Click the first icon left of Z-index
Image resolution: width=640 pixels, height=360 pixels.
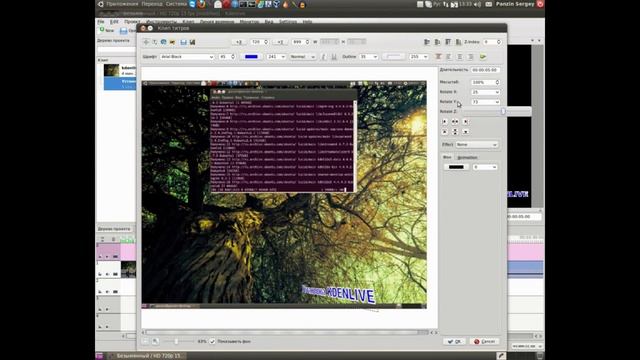pos(427,42)
